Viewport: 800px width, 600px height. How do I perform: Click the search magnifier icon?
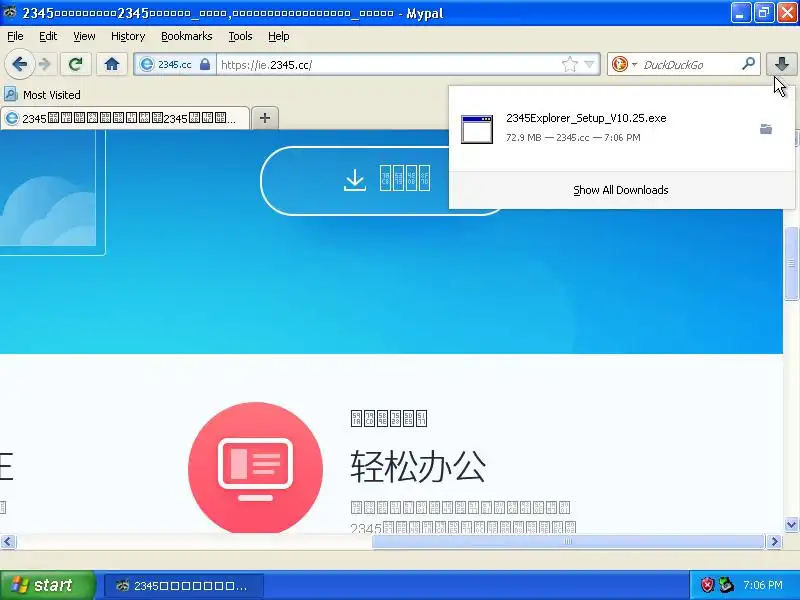(x=748, y=64)
